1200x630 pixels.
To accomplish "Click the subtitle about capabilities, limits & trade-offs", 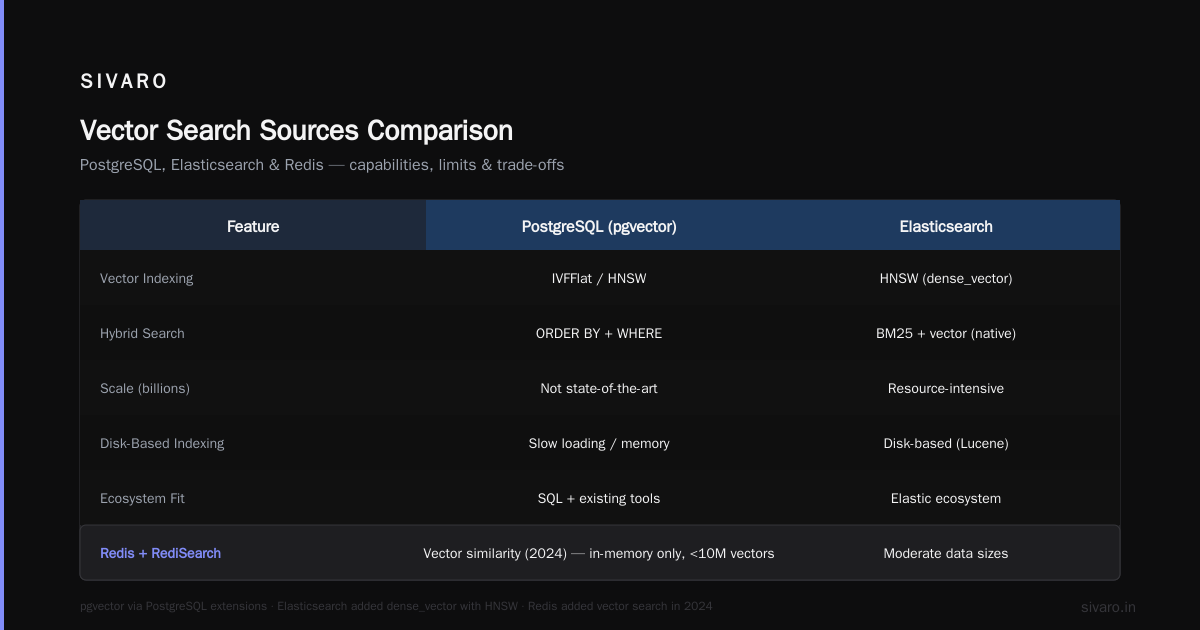I will click(x=322, y=165).
